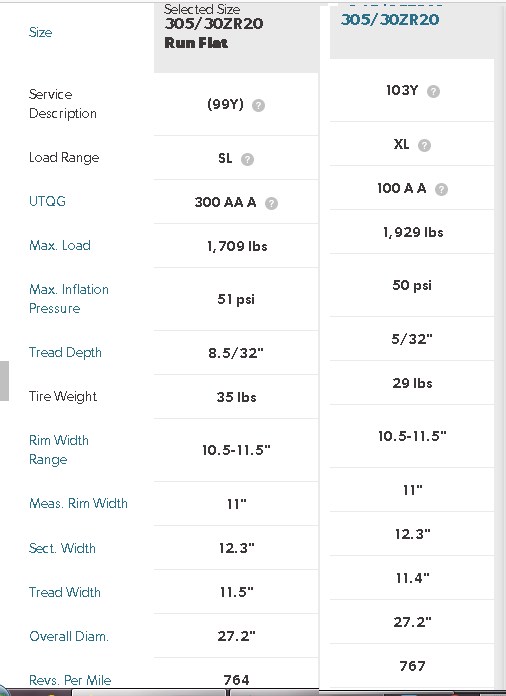
Task: Click Meas. Rim Width link
Action: (78, 503)
